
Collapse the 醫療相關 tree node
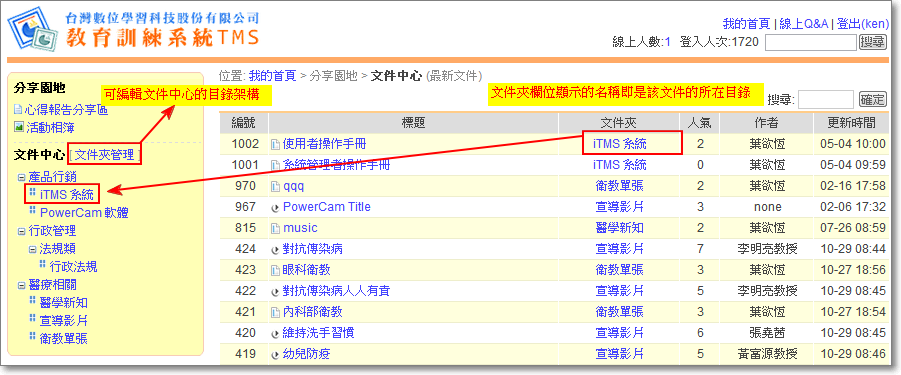click(x=21, y=285)
